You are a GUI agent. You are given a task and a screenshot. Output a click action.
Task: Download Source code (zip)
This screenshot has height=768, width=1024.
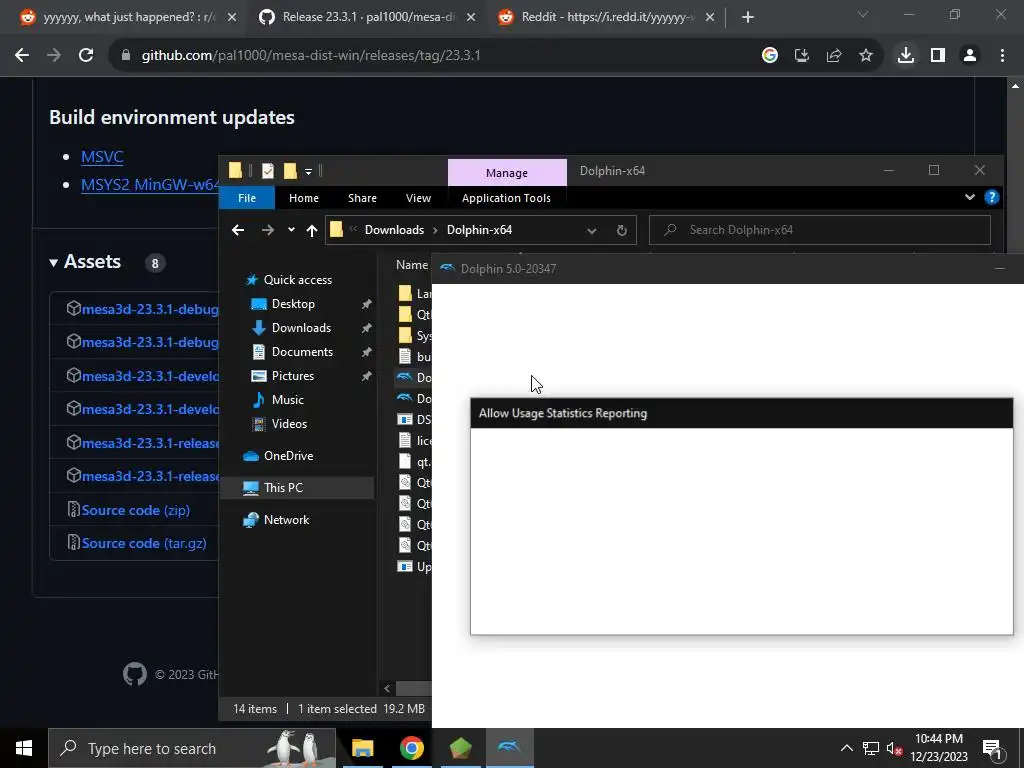click(x=136, y=510)
